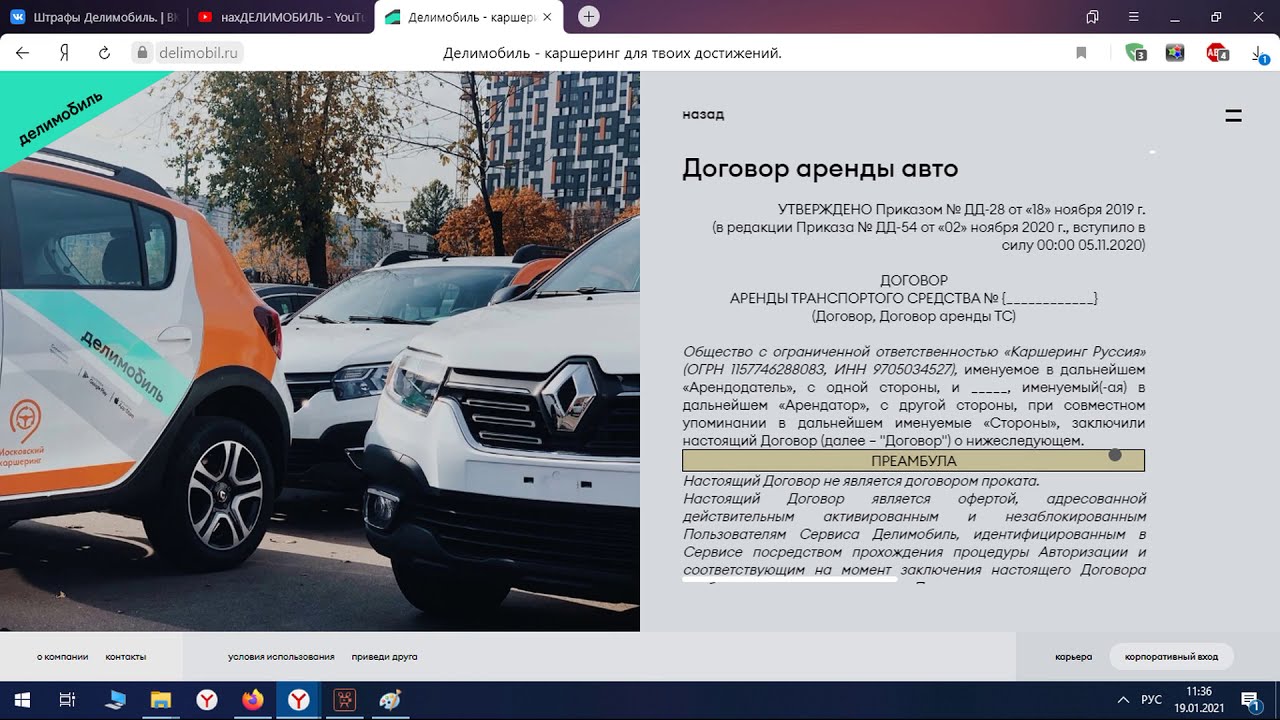This screenshot has width=1280, height=720.
Task: Open the приведи друга footer link
Action: click(x=384, y=657)
